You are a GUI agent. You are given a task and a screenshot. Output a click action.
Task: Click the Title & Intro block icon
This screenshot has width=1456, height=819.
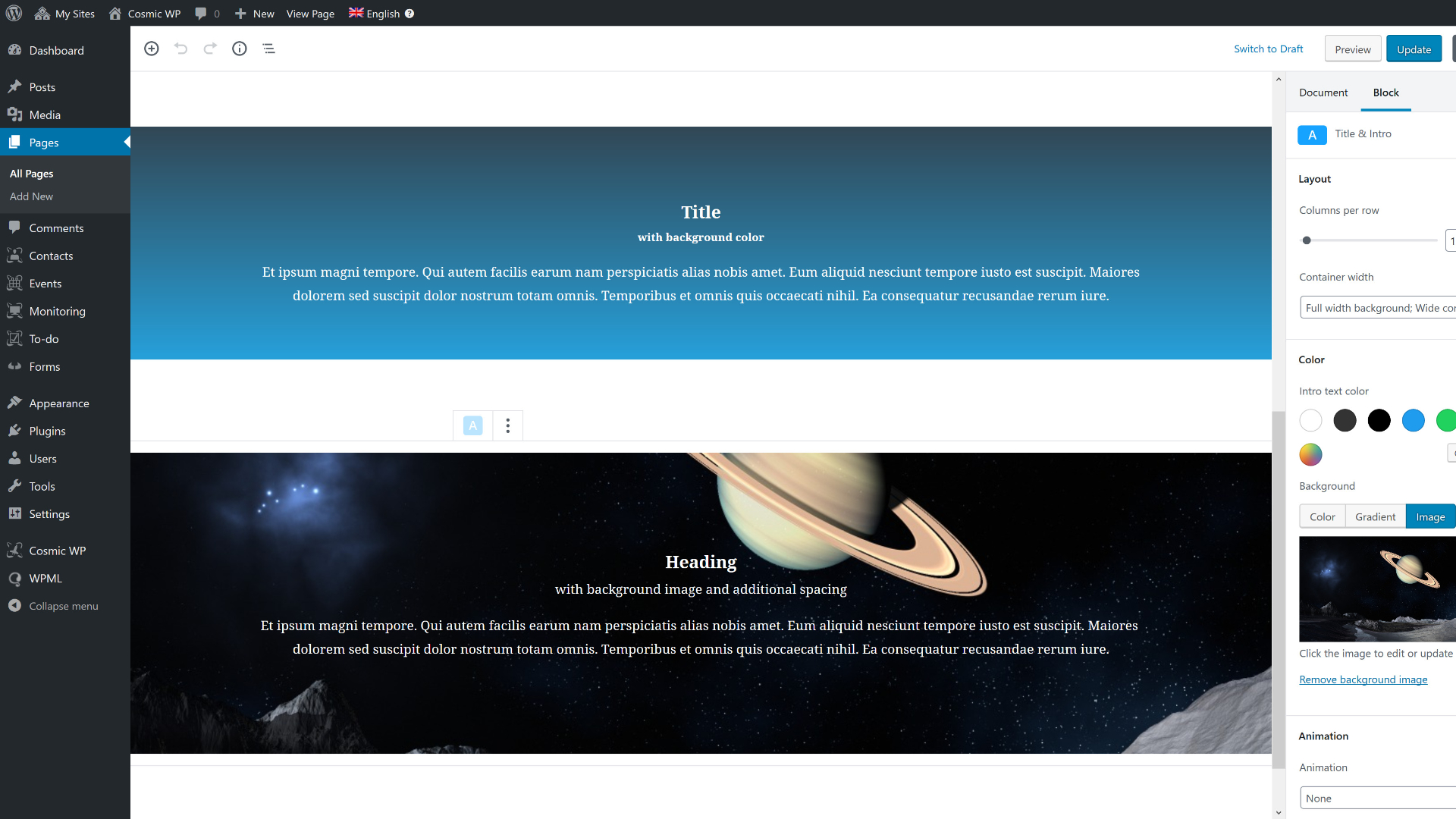click(x=1311, y=133)
